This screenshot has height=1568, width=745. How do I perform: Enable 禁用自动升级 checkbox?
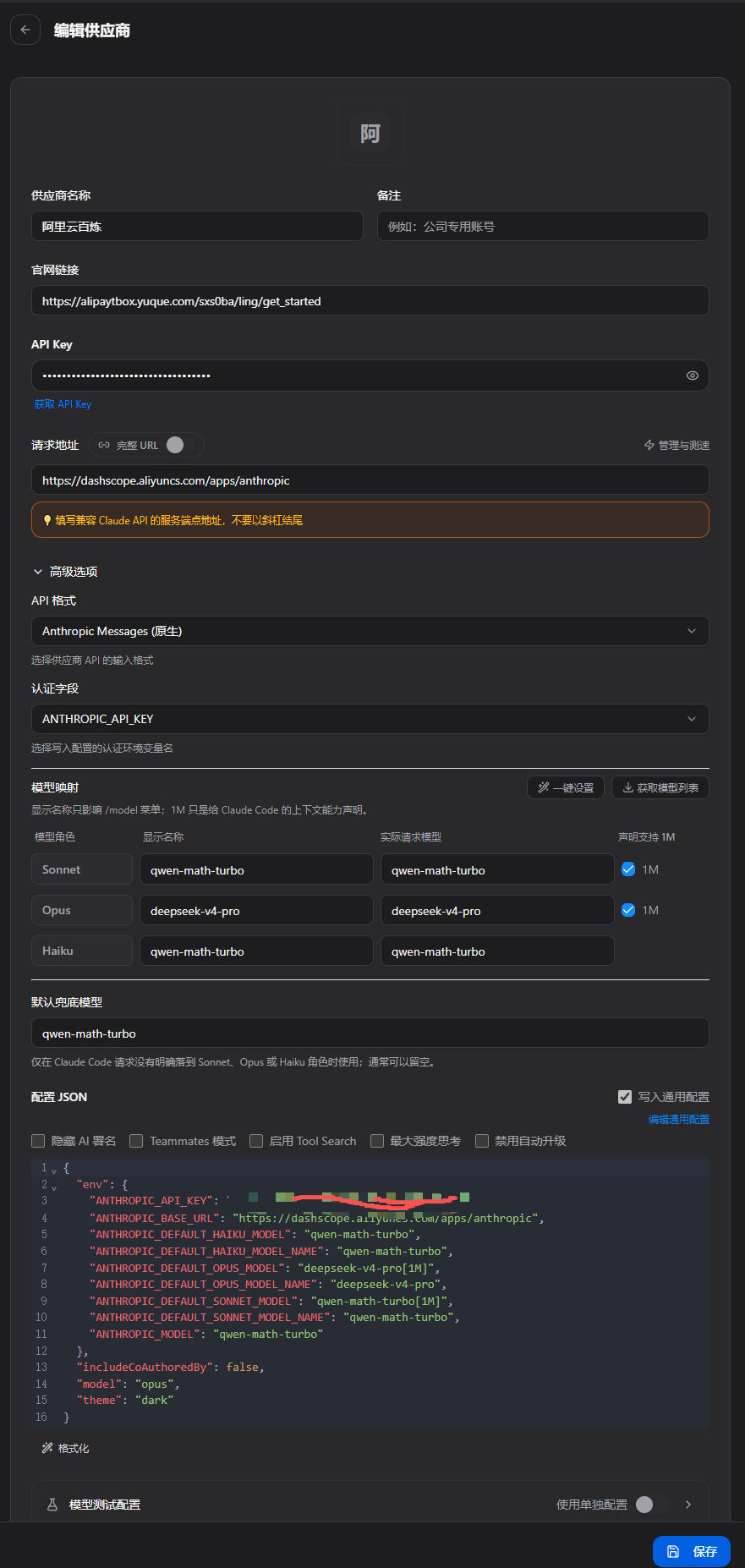(x=482, y=1141)
